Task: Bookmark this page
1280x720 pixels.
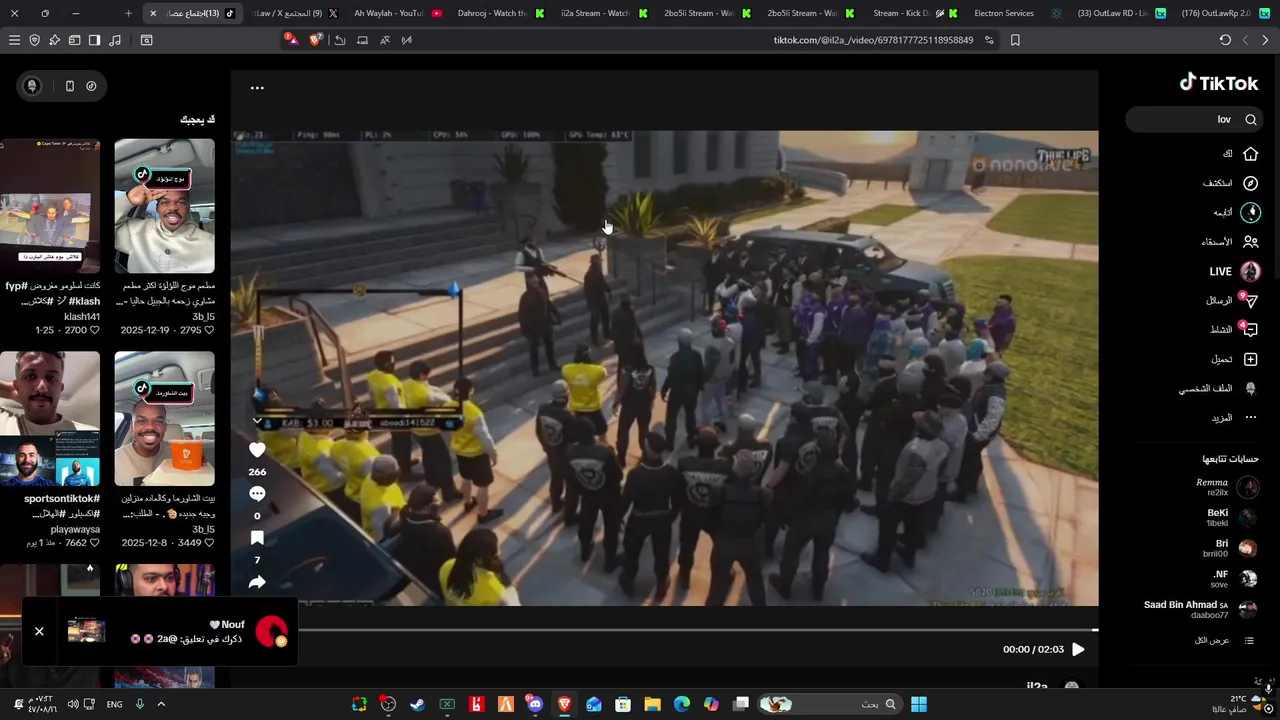Action: point(1015,40)
